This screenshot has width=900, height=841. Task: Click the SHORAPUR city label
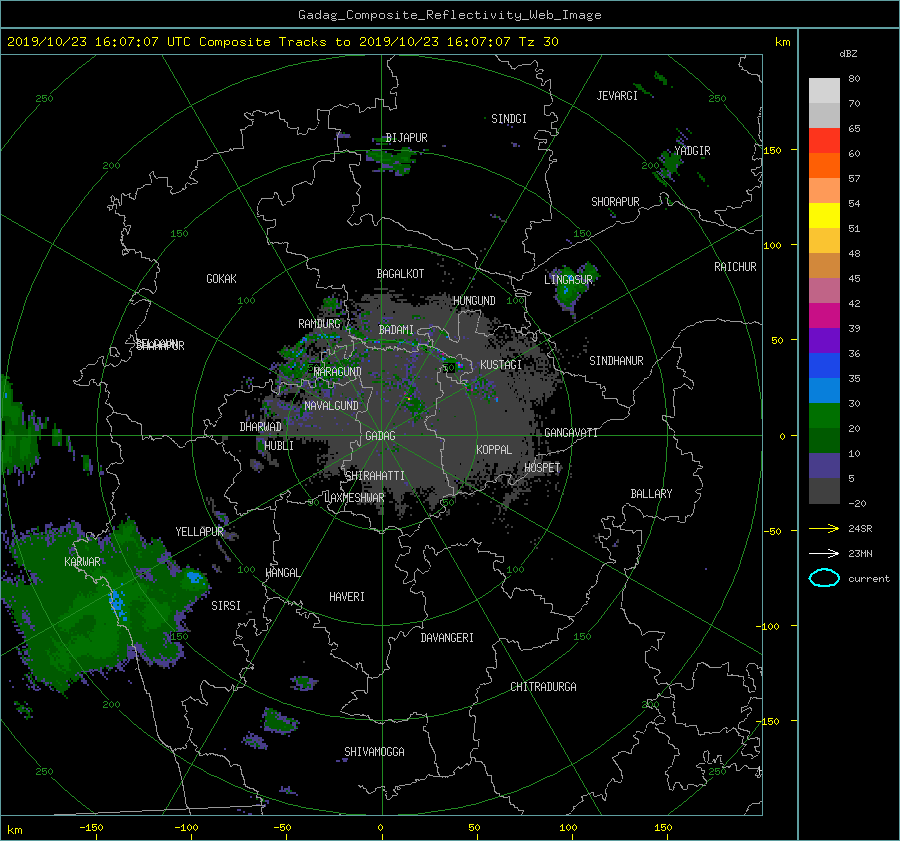[615, 202]
